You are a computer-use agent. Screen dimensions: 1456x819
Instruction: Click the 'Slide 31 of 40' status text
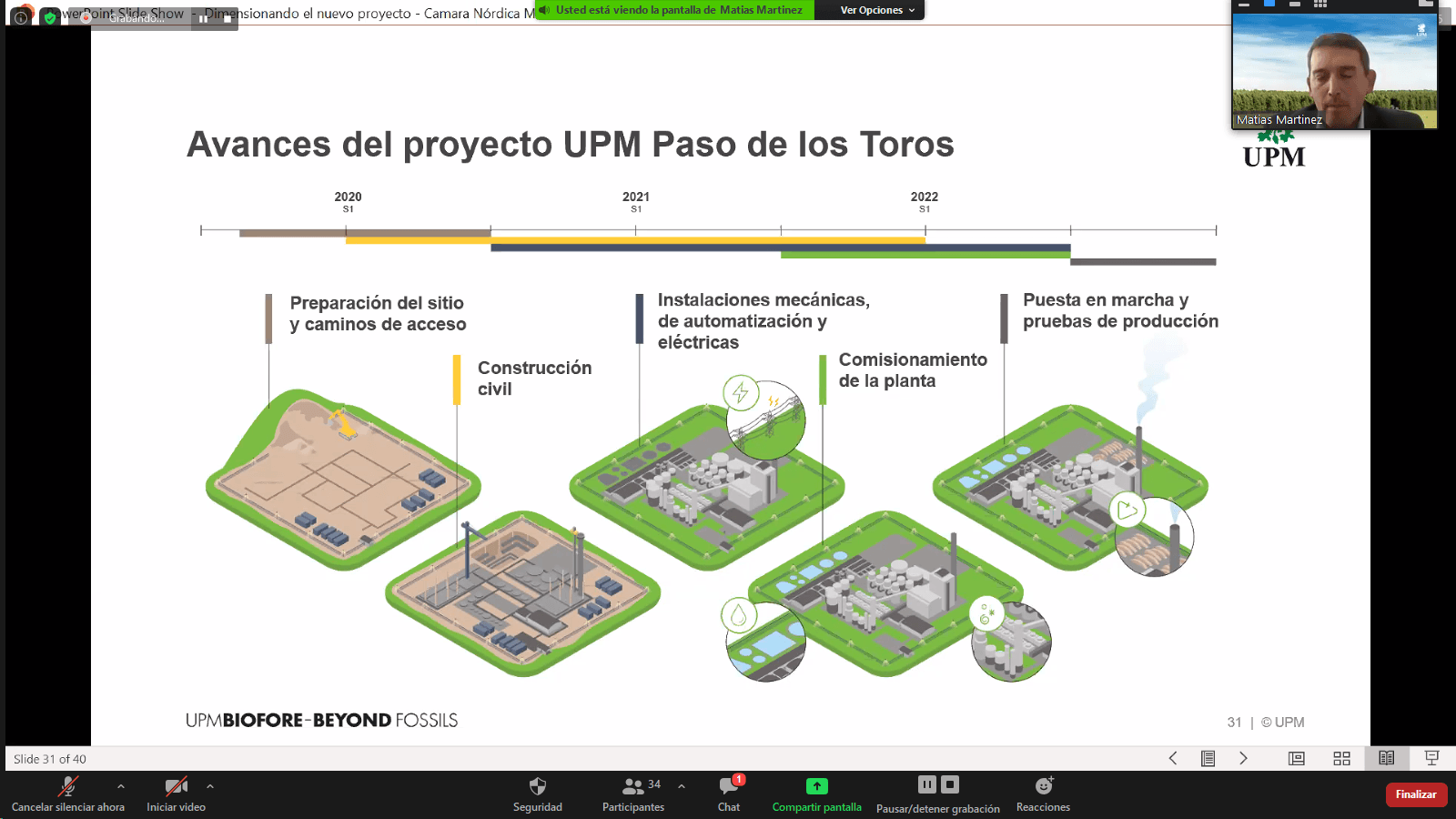50,759
